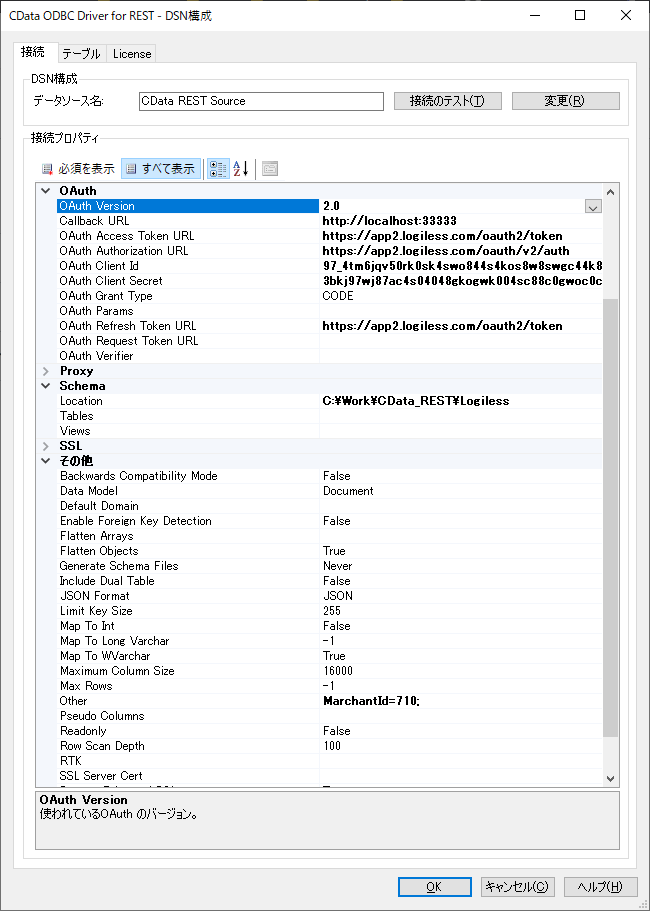Select the OAuth Refresh Token URL row

330,326
